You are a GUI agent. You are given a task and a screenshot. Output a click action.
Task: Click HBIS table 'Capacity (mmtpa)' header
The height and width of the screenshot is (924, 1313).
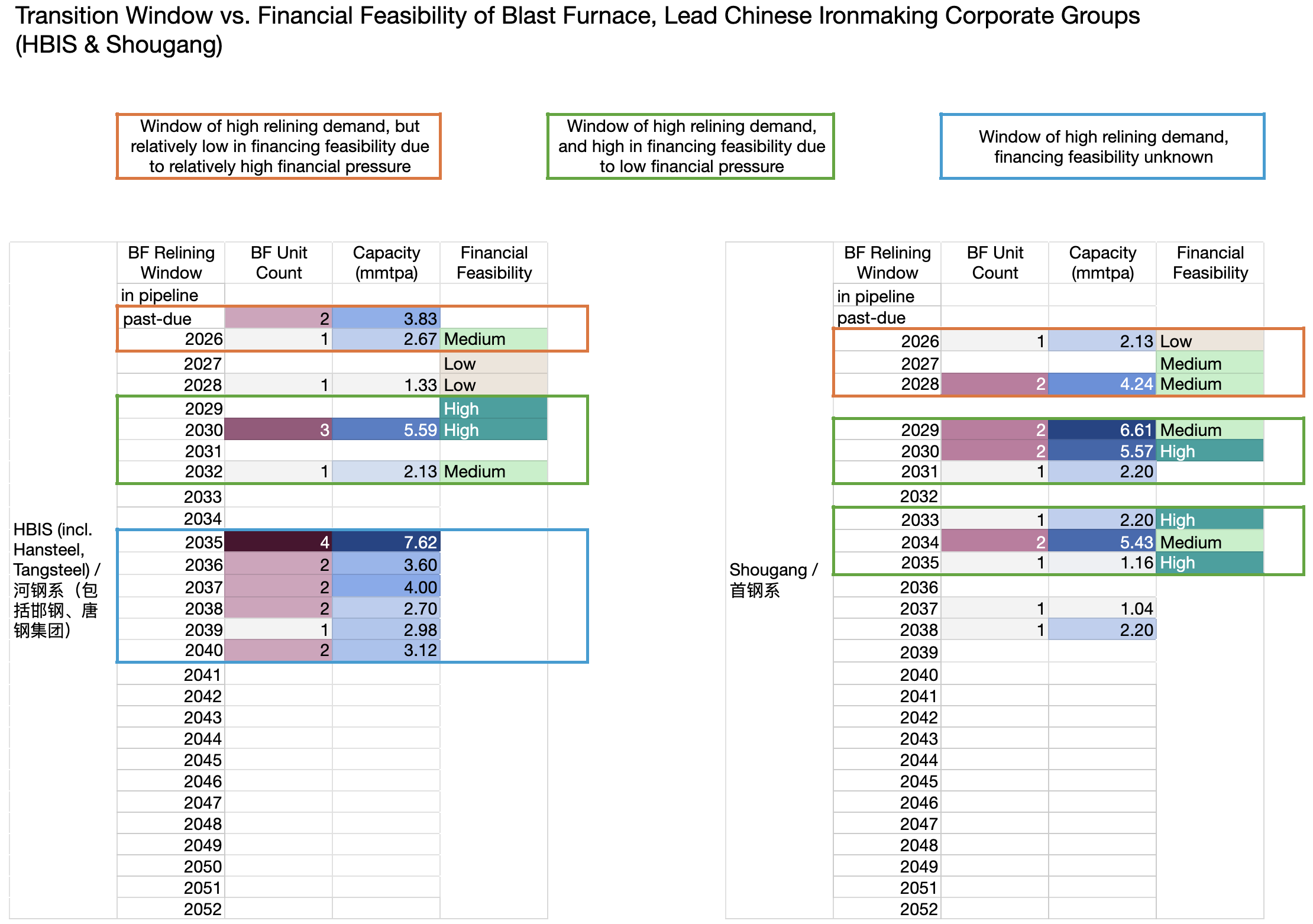click(x=386, y=263)
